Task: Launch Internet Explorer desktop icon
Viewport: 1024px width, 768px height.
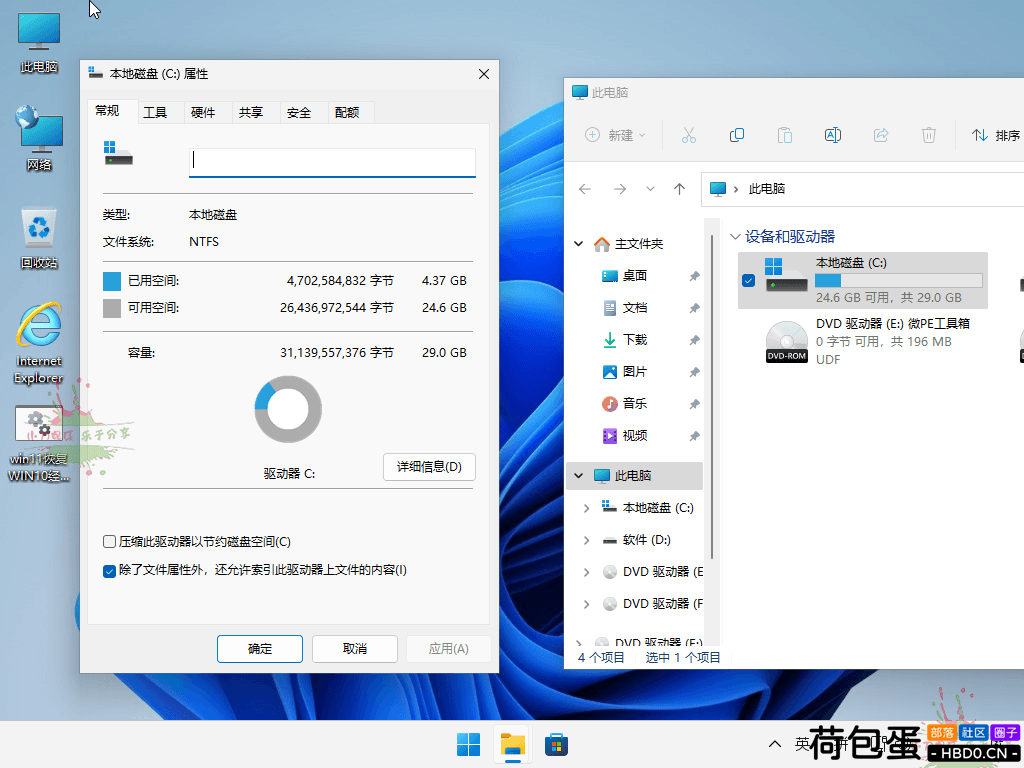Action: click(x=39, y=343)
